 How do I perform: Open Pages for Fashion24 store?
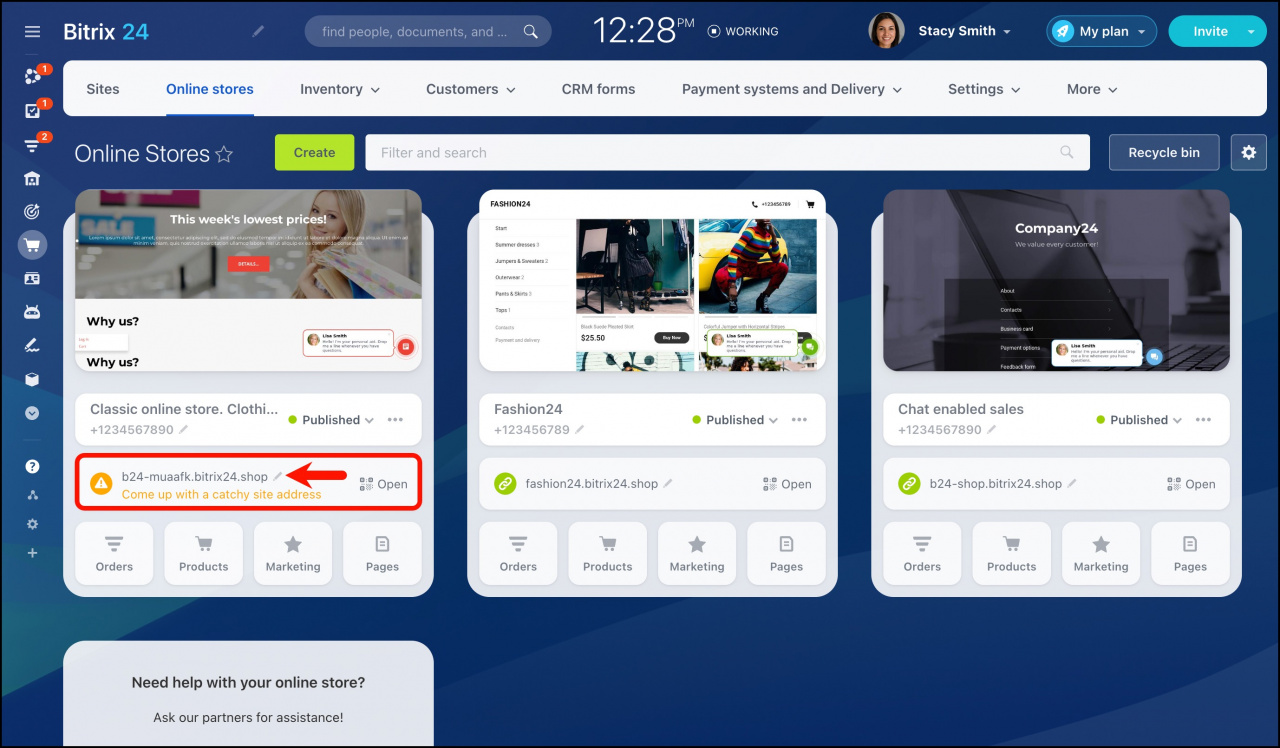(786, 553)
